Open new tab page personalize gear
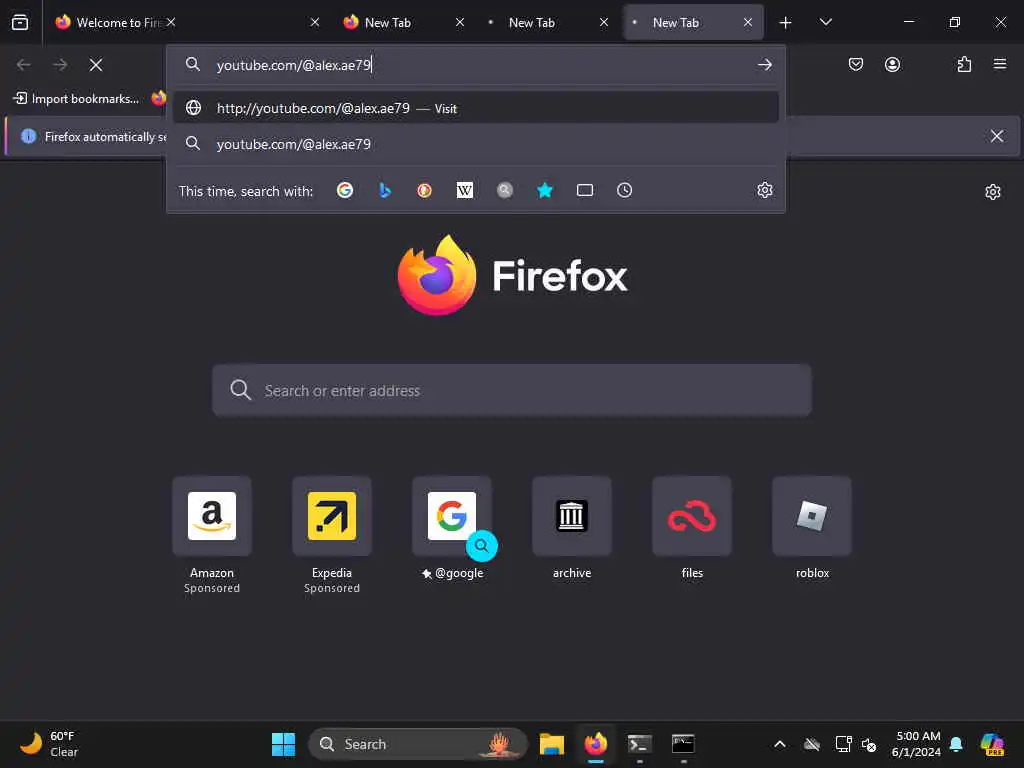This screenshot has width=1024, height=768. click(x=993, y=192)
